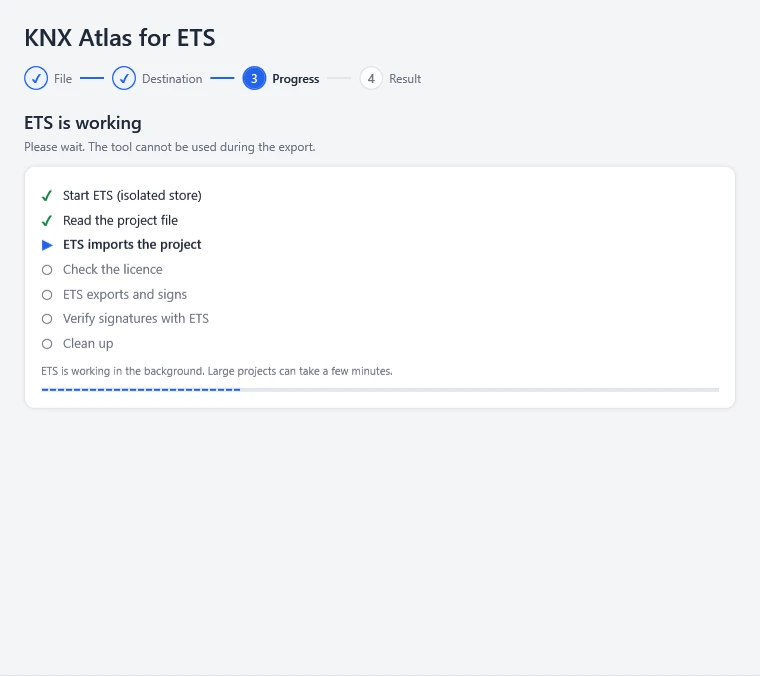The image size is (760, 676).
Task: Click 'Verify signatures with ETS' step text
Action: pos(136,318)
